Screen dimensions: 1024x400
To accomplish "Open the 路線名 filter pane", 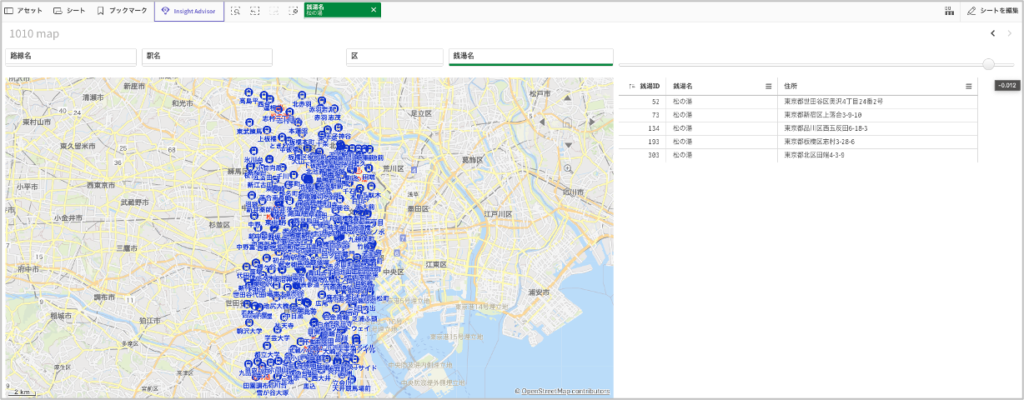I will click(70, 56).
